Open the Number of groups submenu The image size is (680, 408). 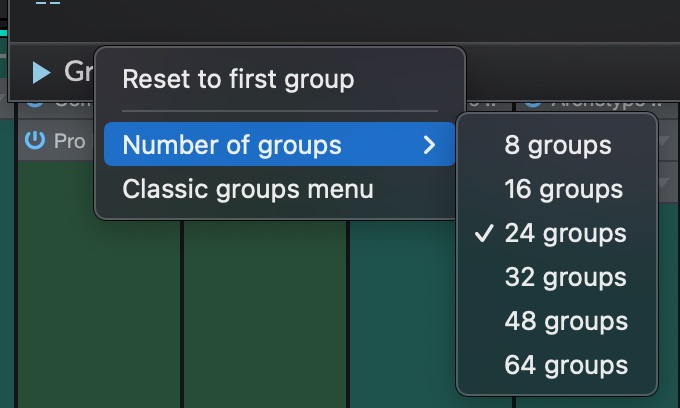point(232,145)
